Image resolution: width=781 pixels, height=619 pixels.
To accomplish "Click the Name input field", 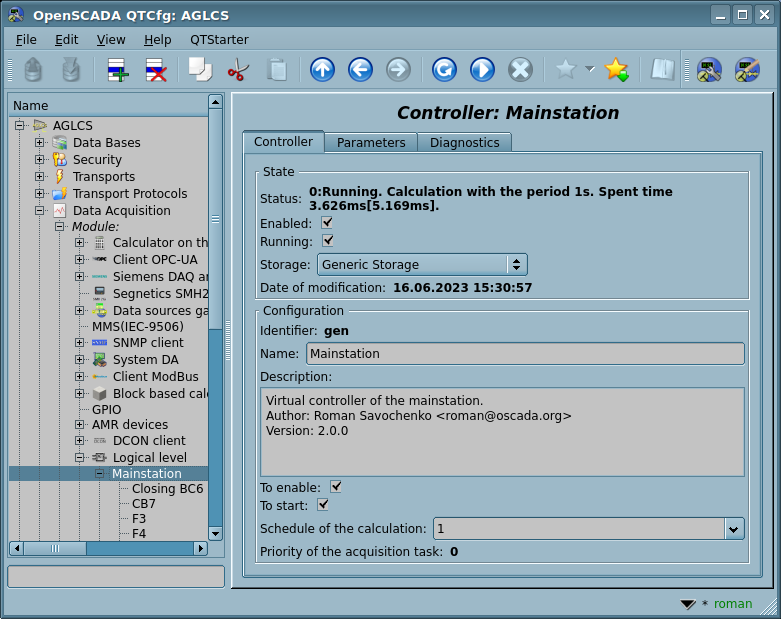I will 524,354.
